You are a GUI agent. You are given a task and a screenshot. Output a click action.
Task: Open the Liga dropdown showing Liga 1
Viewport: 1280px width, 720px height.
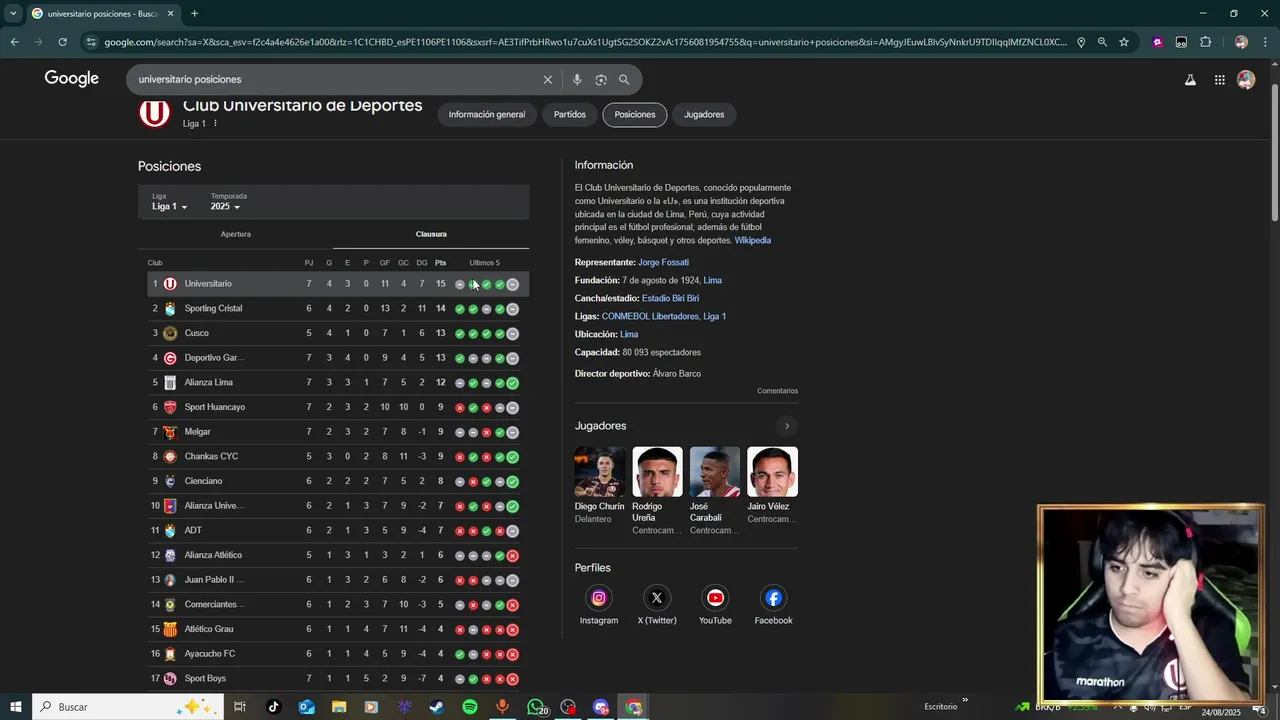click(x=170, y=206)
